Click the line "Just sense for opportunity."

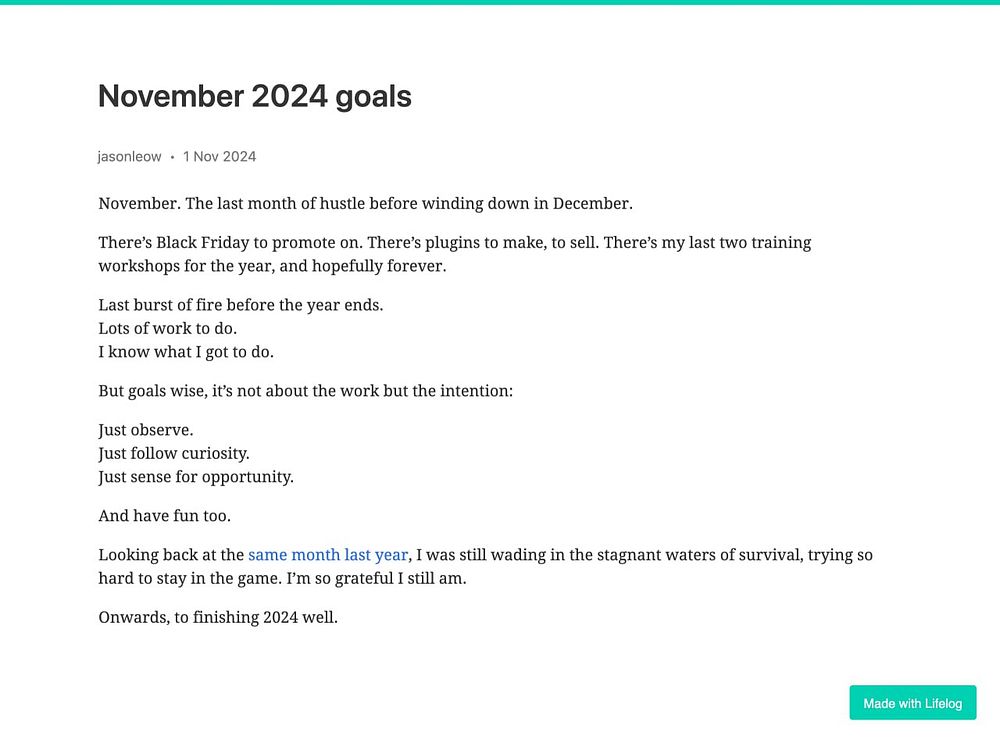click(195, 477)
